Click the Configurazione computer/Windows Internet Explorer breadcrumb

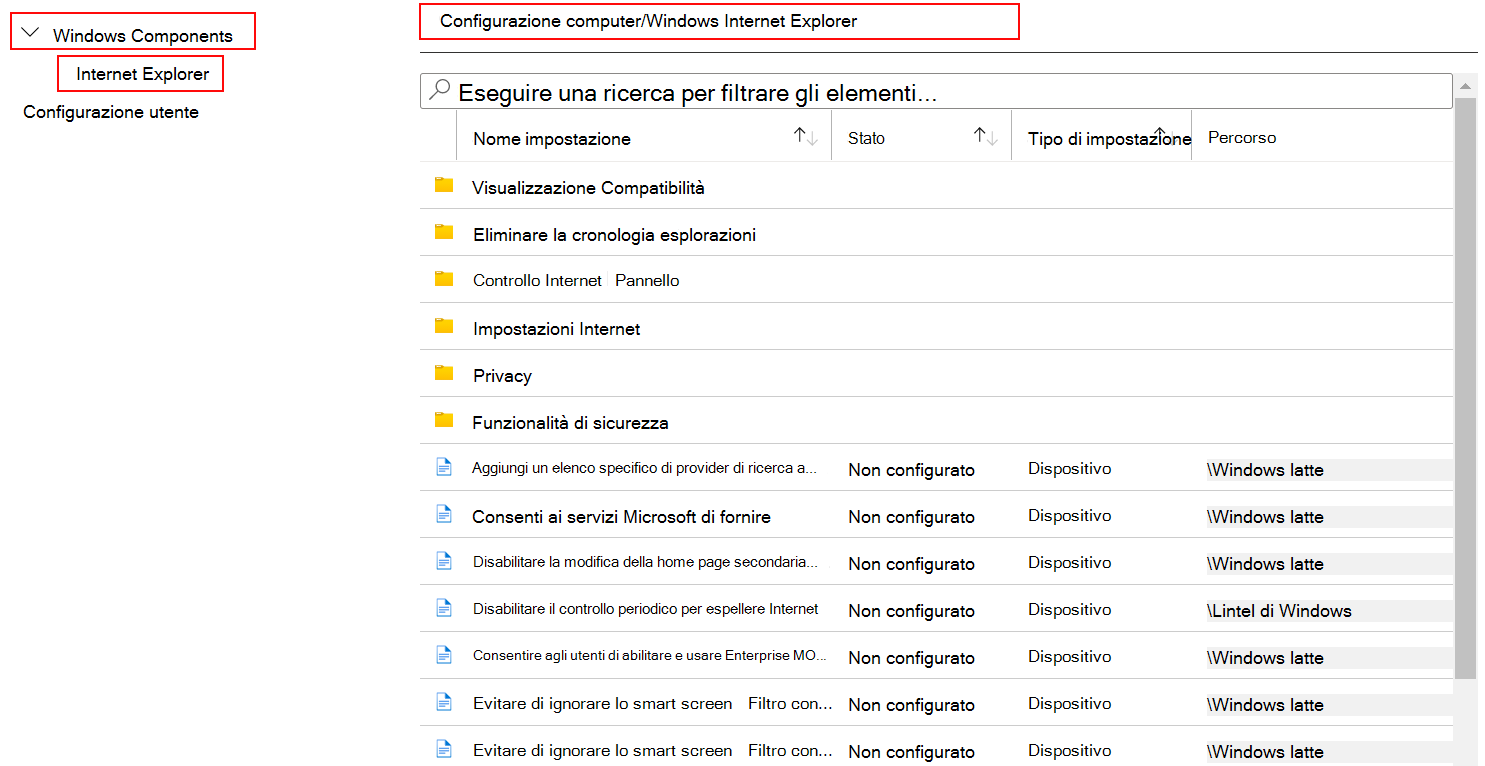(x=648, y=21)
